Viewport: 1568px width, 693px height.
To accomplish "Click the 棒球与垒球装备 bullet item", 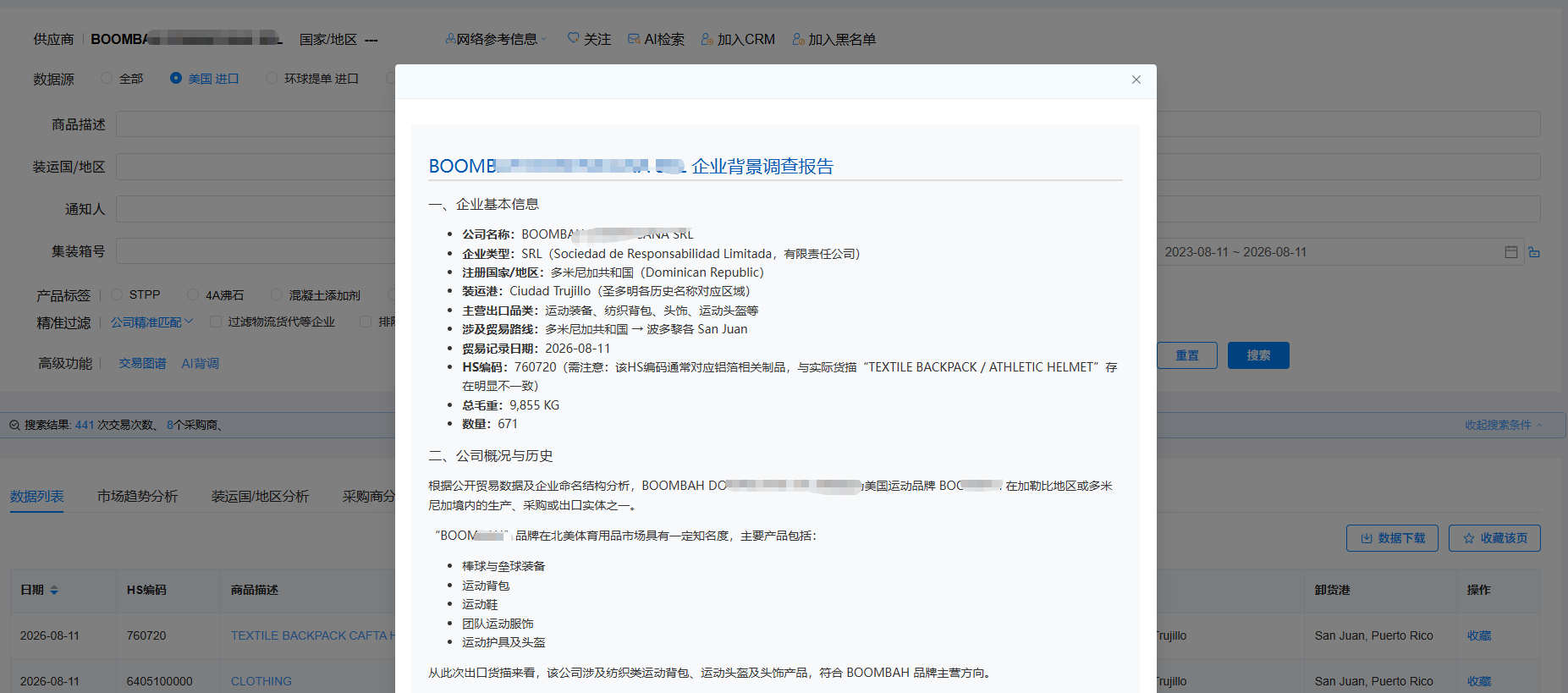I will pyautogui.click(x=503, y=566).
